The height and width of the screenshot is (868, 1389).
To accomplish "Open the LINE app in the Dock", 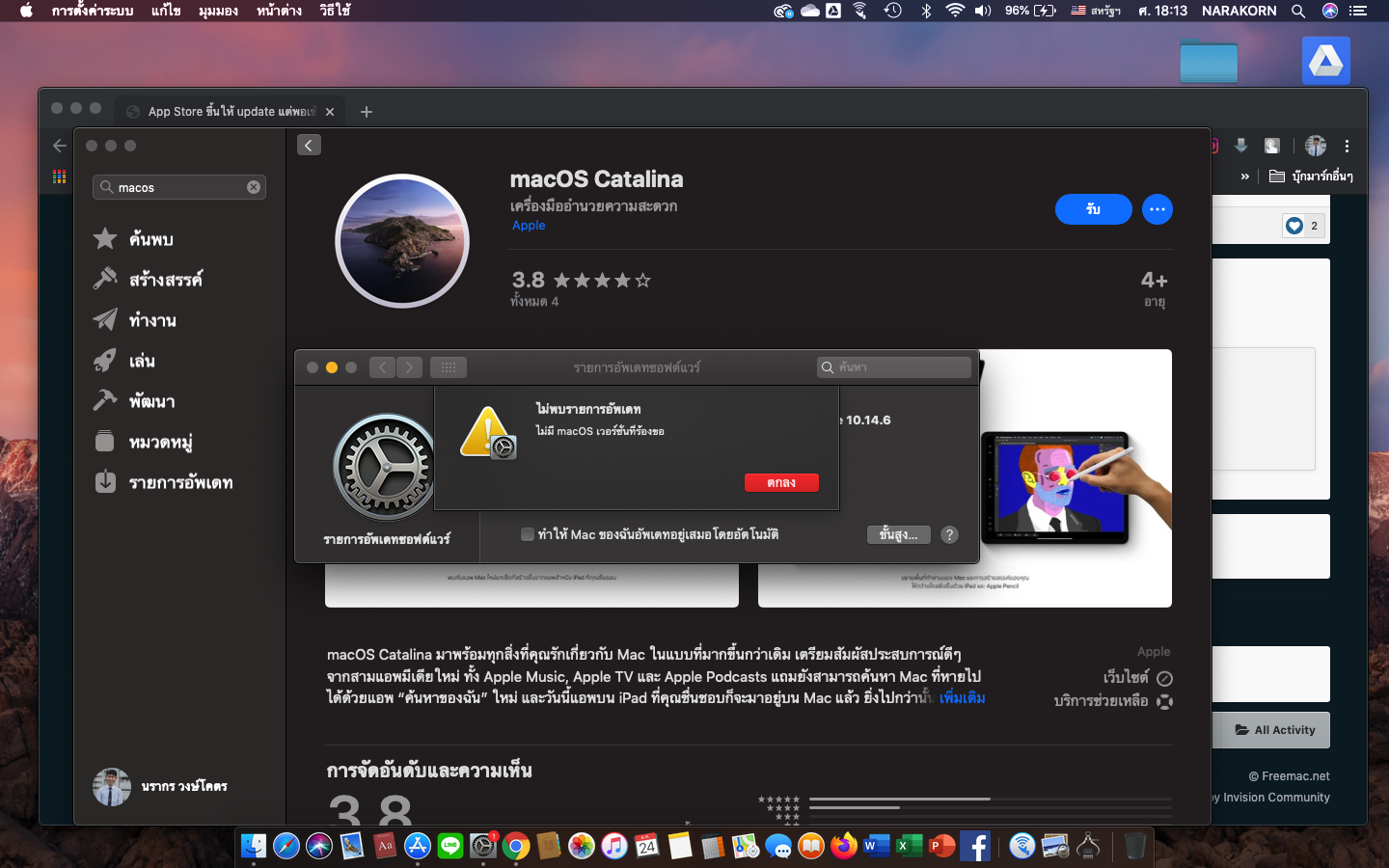I will [450, 846].
